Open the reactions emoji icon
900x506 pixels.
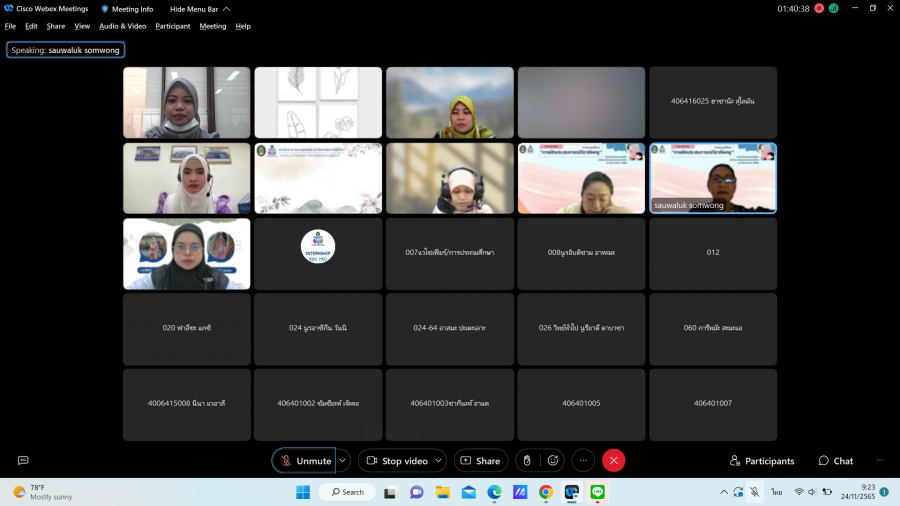(x=553, y=460)
